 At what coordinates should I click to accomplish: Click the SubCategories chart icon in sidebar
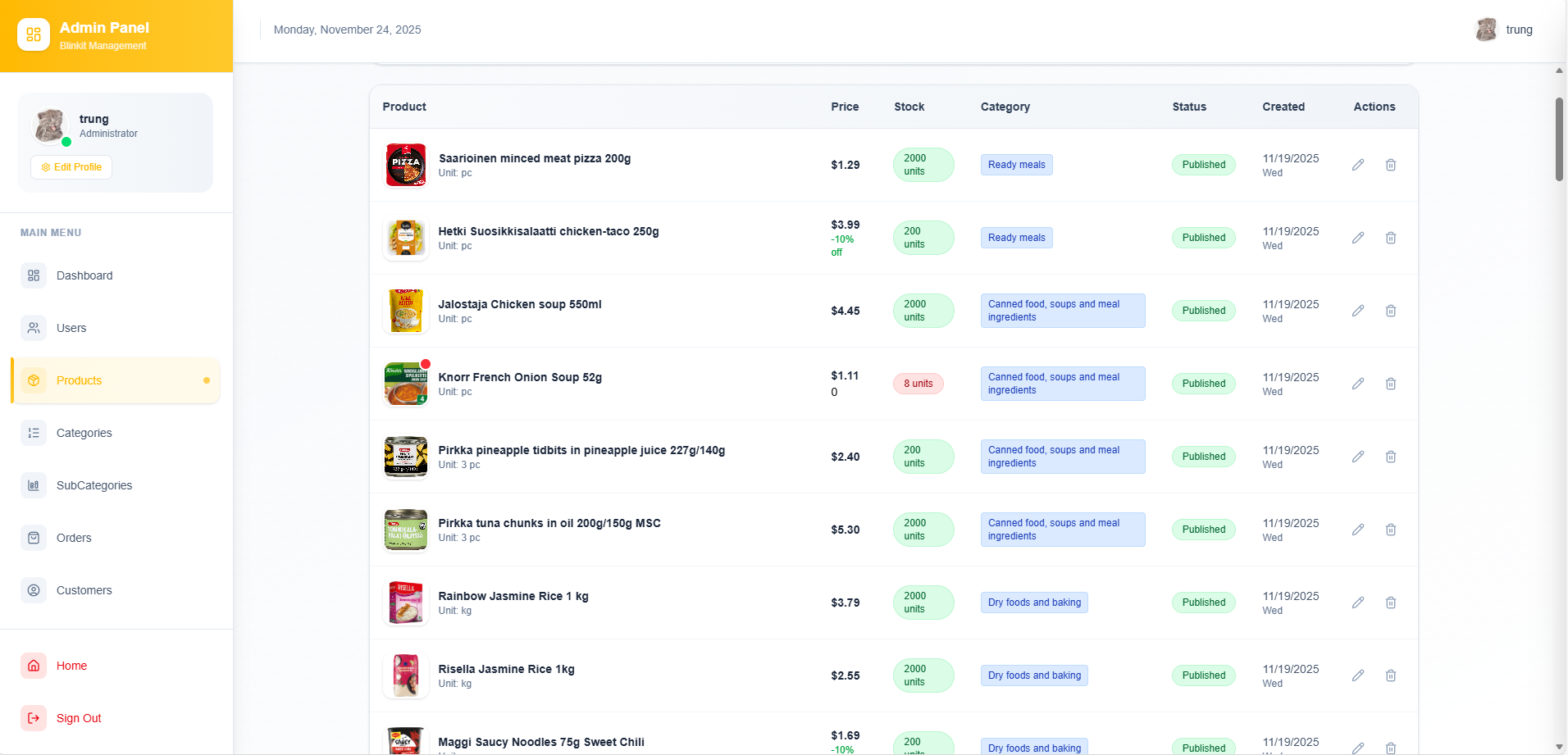point(34,485)
